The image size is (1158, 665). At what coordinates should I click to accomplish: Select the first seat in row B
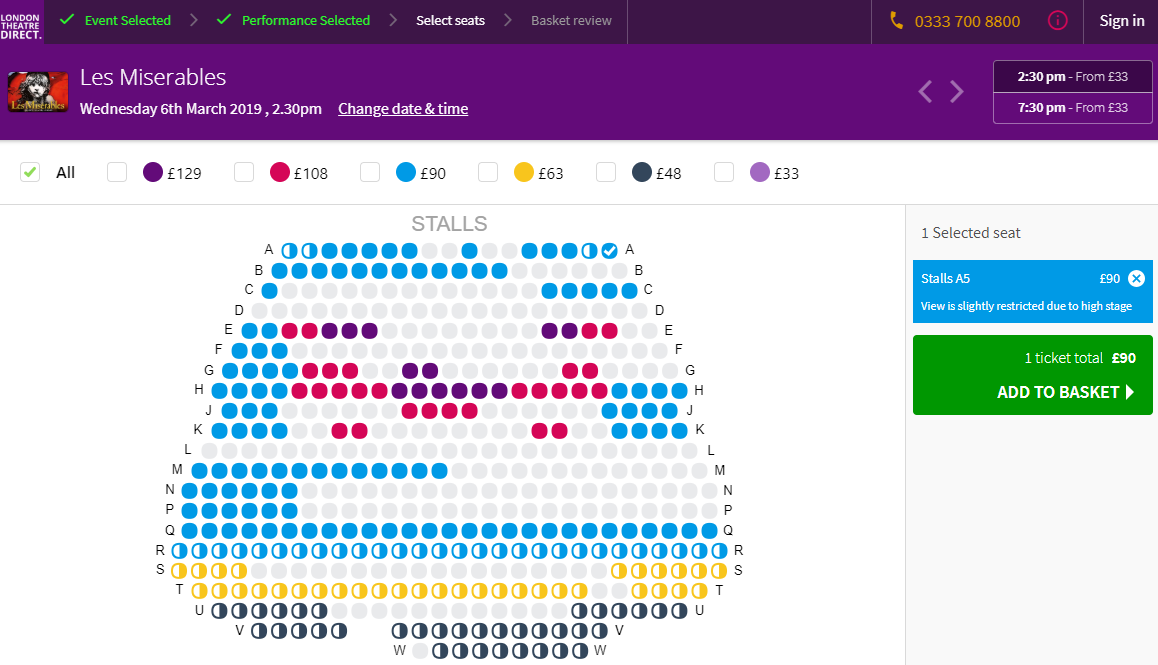click(279, 270)
